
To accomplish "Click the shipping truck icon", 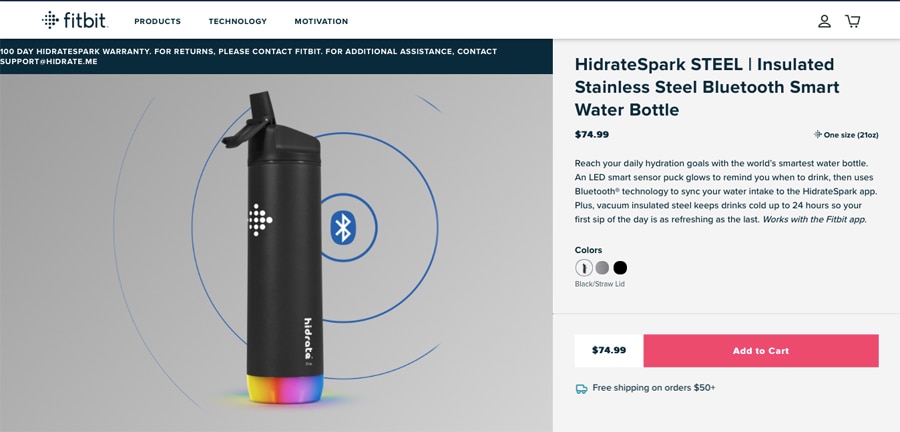I will [581, 388].
